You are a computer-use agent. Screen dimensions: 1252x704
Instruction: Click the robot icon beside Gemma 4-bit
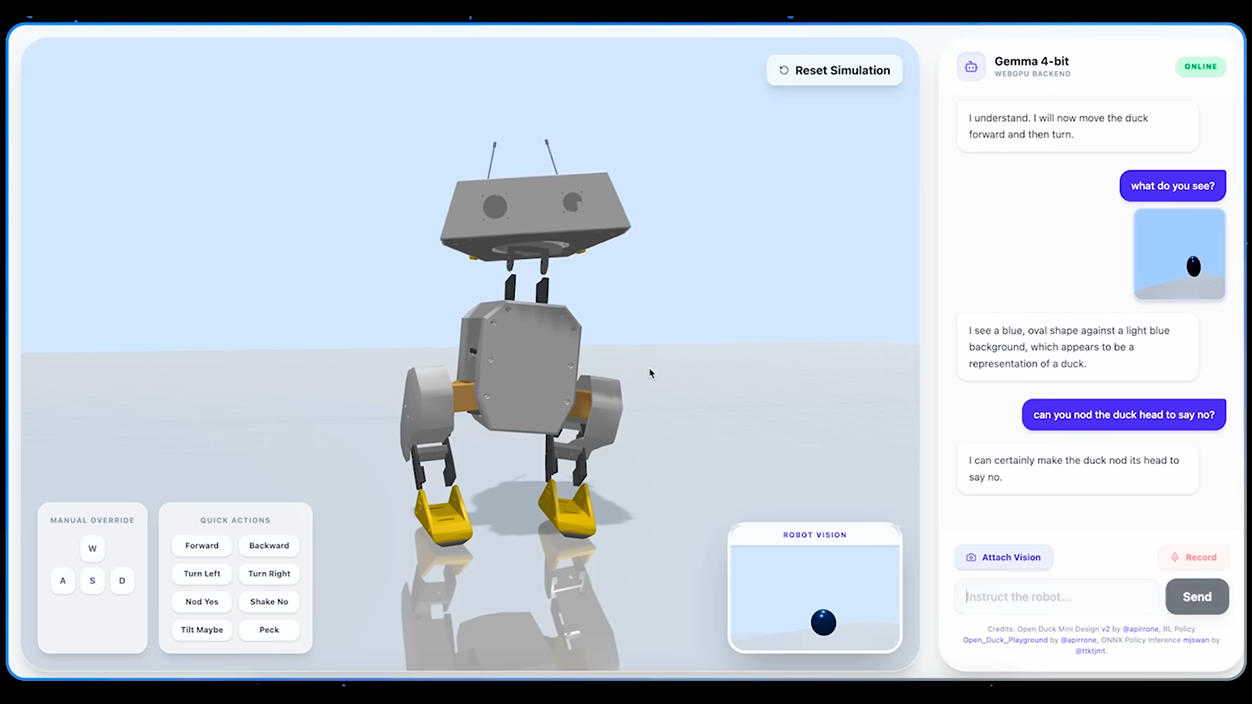(x=970, y=67)
